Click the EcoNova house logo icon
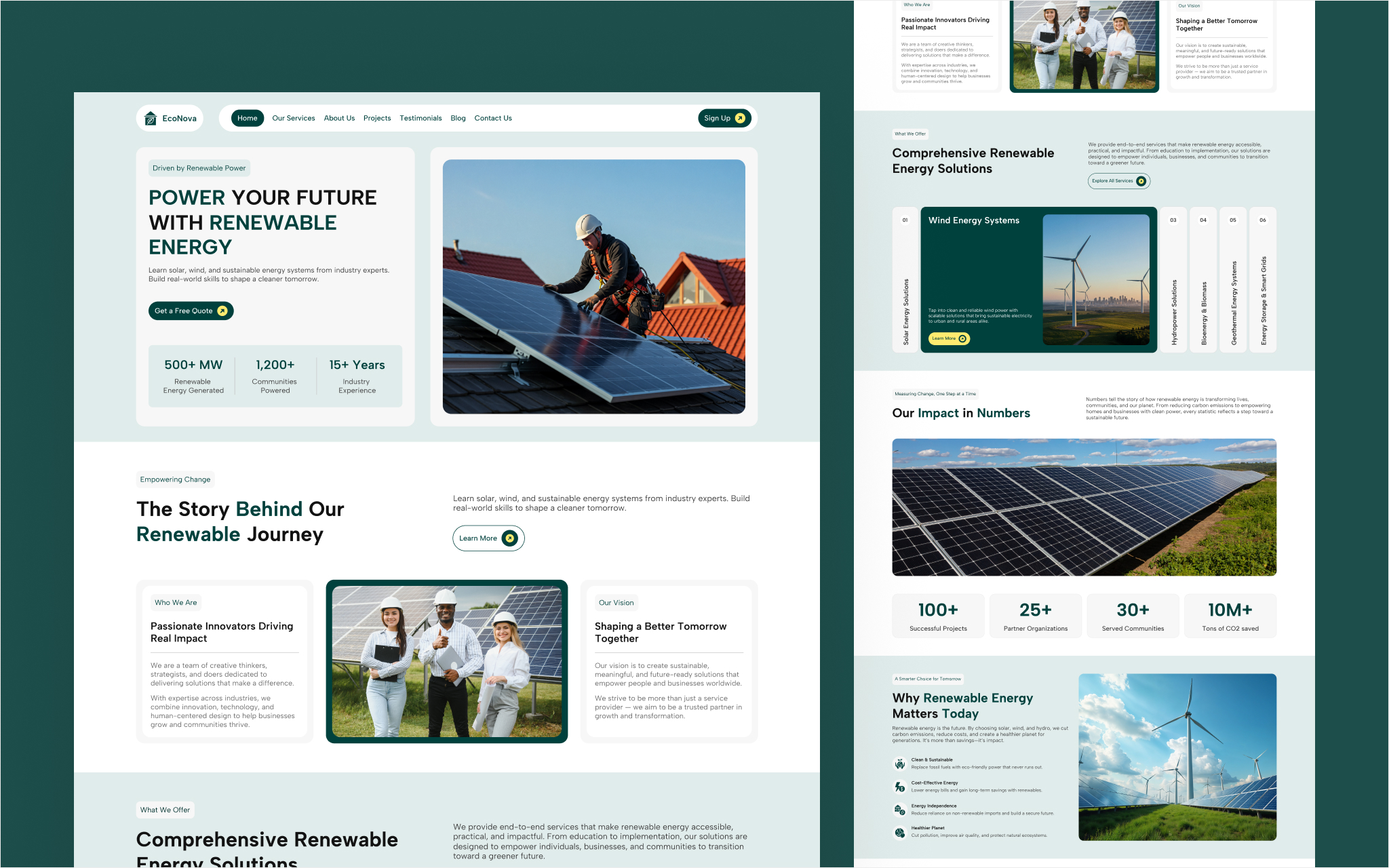This screenshot has width=1389, height=868. point(151,118)
